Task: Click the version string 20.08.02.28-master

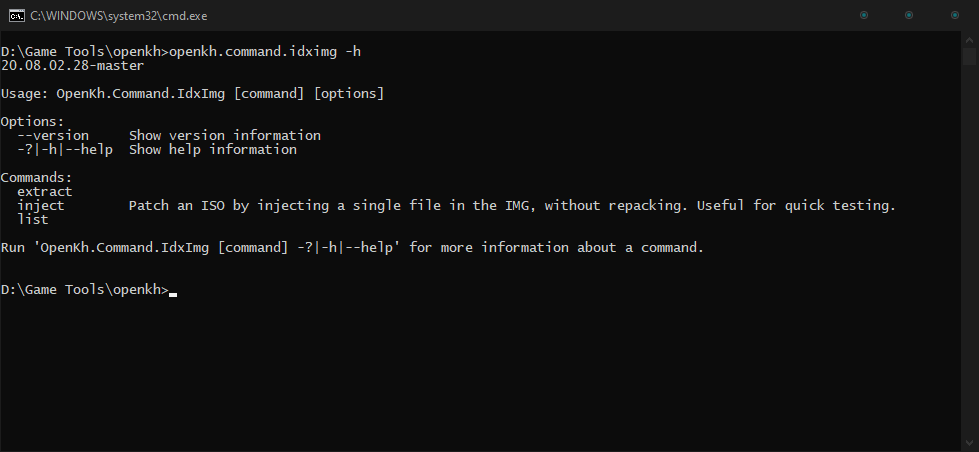Action: [x=72, y=65]
